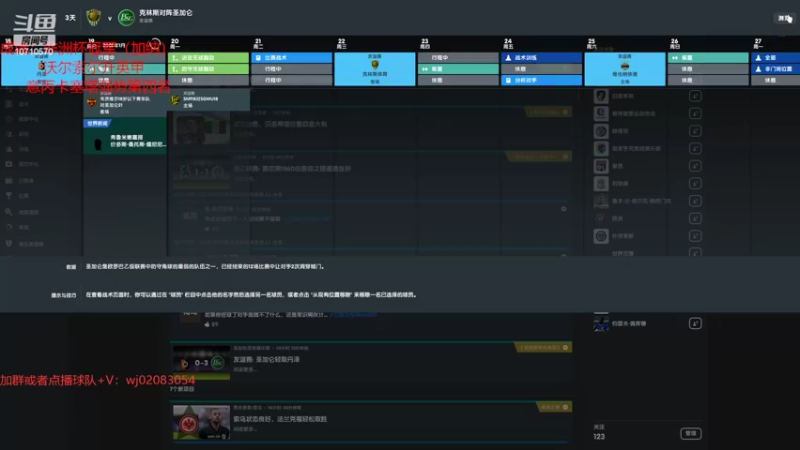Click the Lyon OL logo in follow list
The height and width of the screenshot is (450, 800).
pos(601,166)
